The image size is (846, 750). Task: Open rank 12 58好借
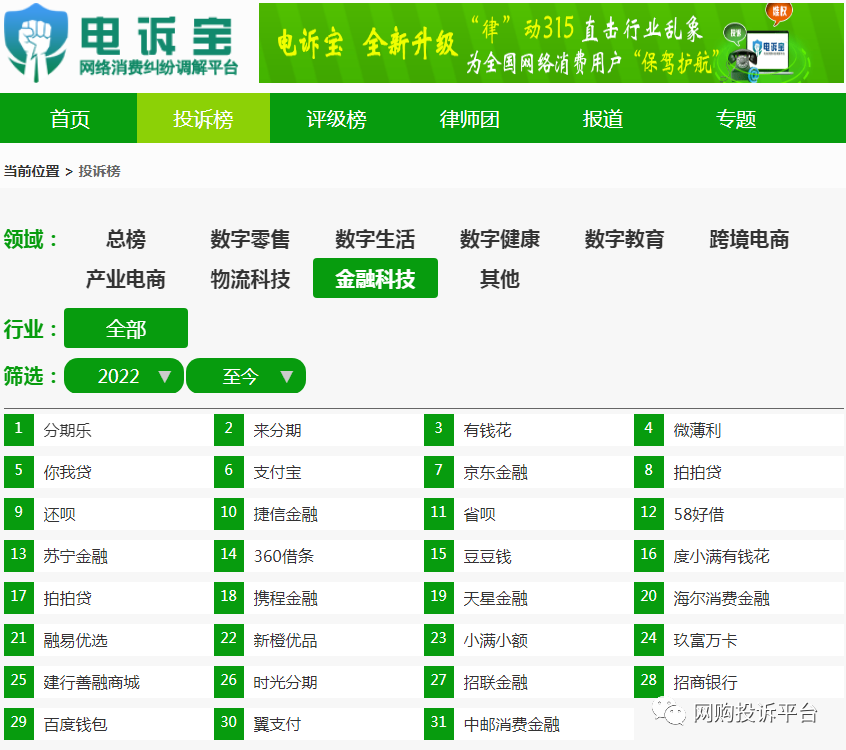coord(737,514)
